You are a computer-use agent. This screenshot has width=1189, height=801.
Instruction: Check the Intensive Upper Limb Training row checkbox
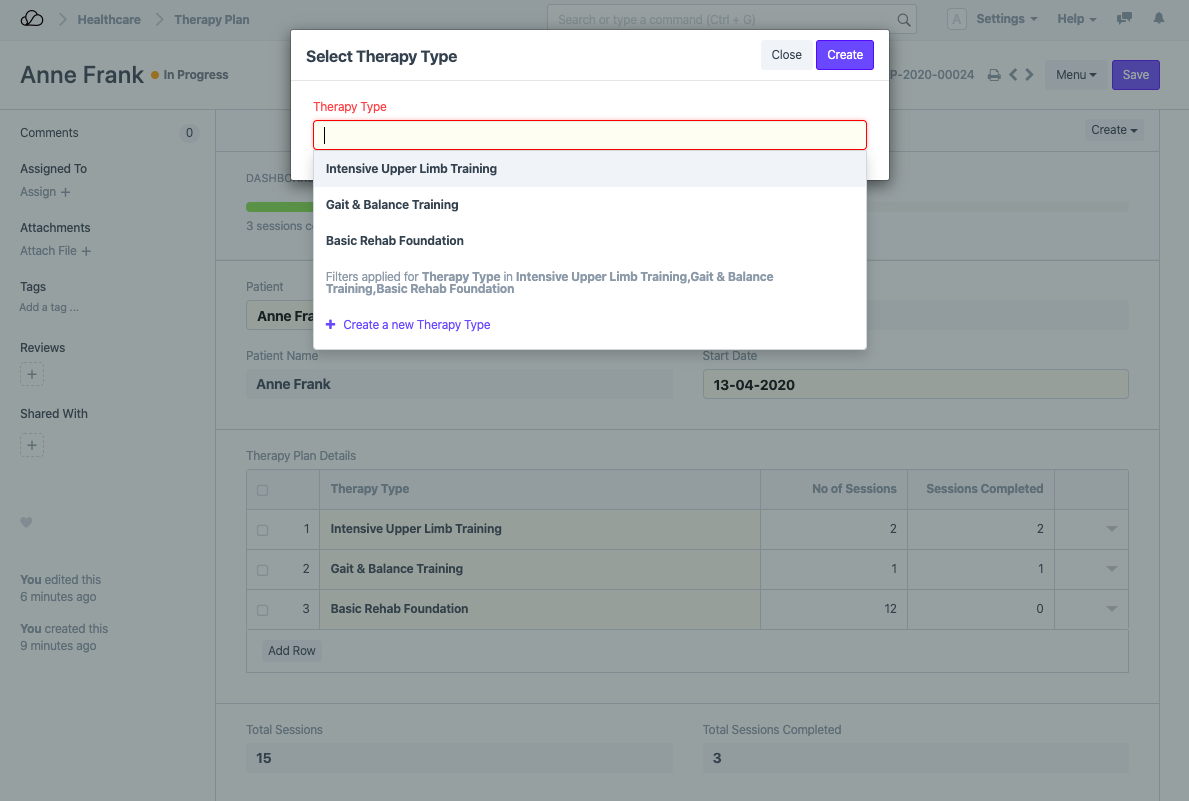pos(262,530)
